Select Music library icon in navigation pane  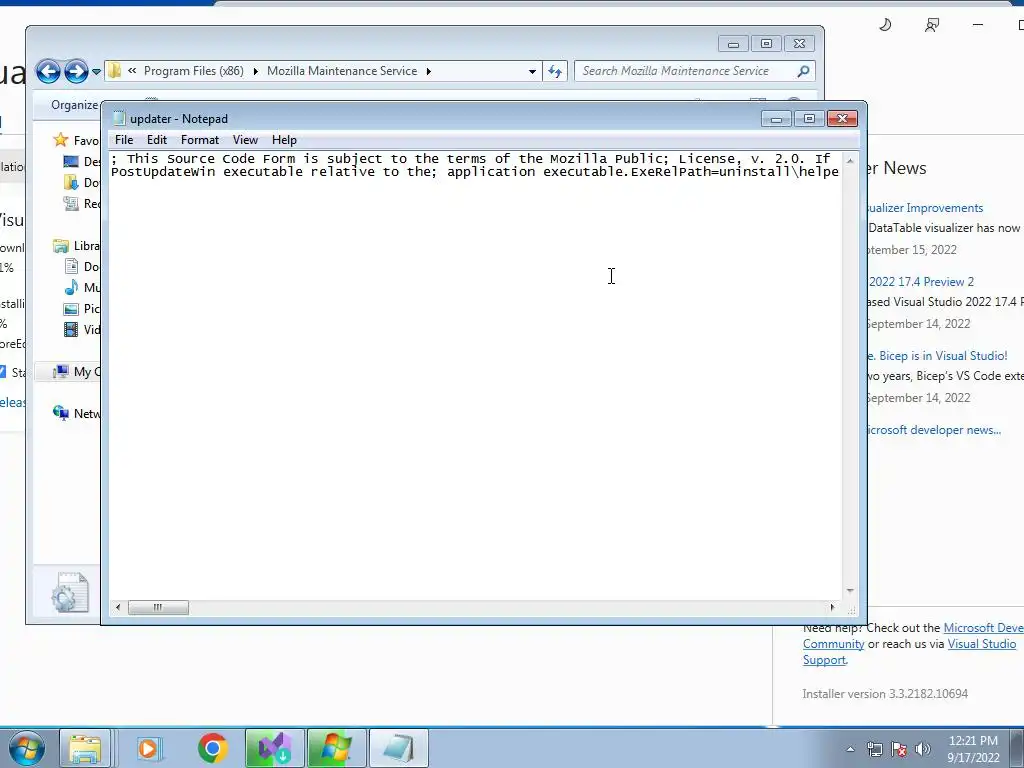(x=71, y=287)
